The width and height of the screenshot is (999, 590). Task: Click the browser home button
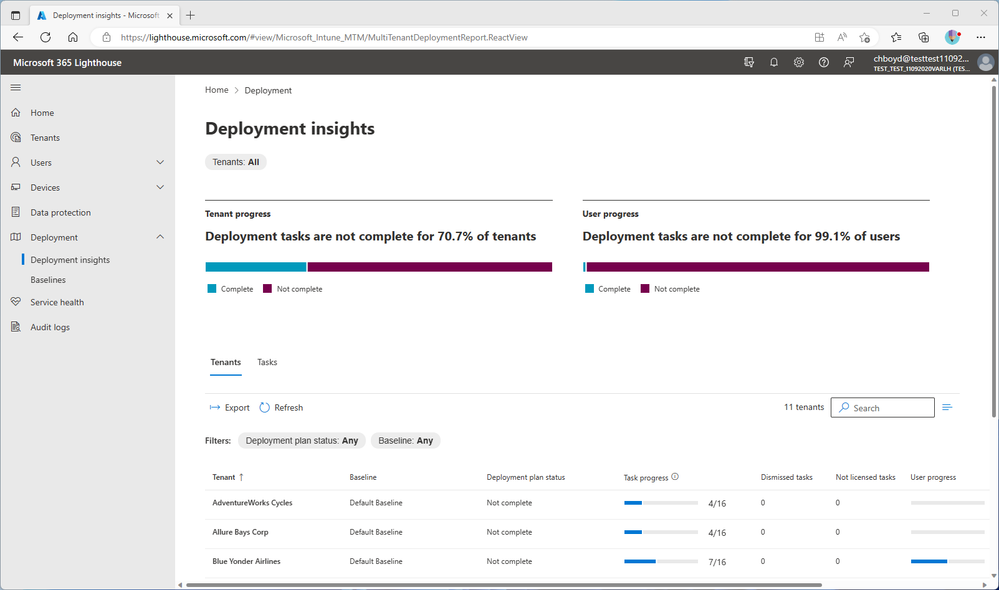tap(73, 37)
